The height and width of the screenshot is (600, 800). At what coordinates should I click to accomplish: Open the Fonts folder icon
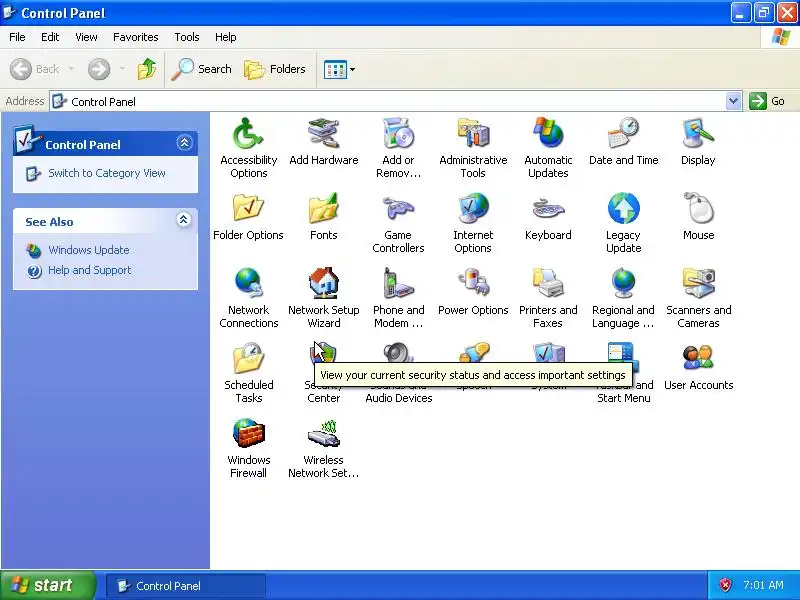coord(323,209)
